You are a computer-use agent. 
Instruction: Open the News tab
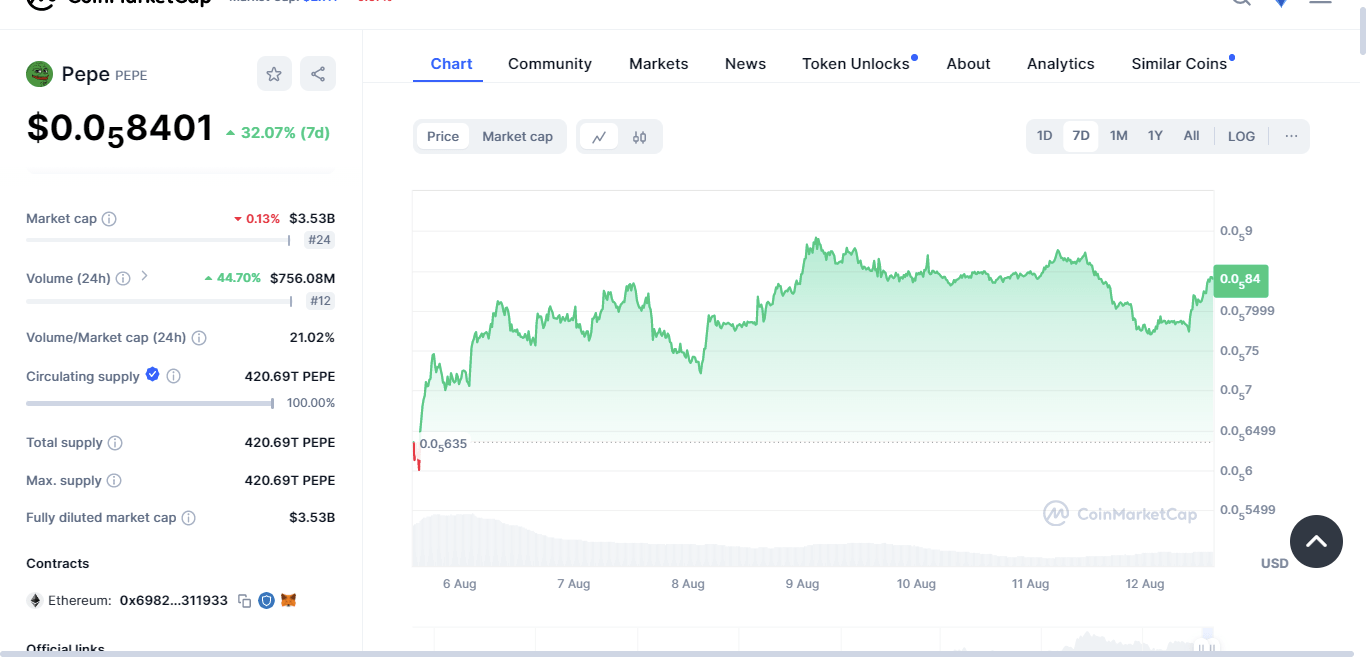(745, 64)
